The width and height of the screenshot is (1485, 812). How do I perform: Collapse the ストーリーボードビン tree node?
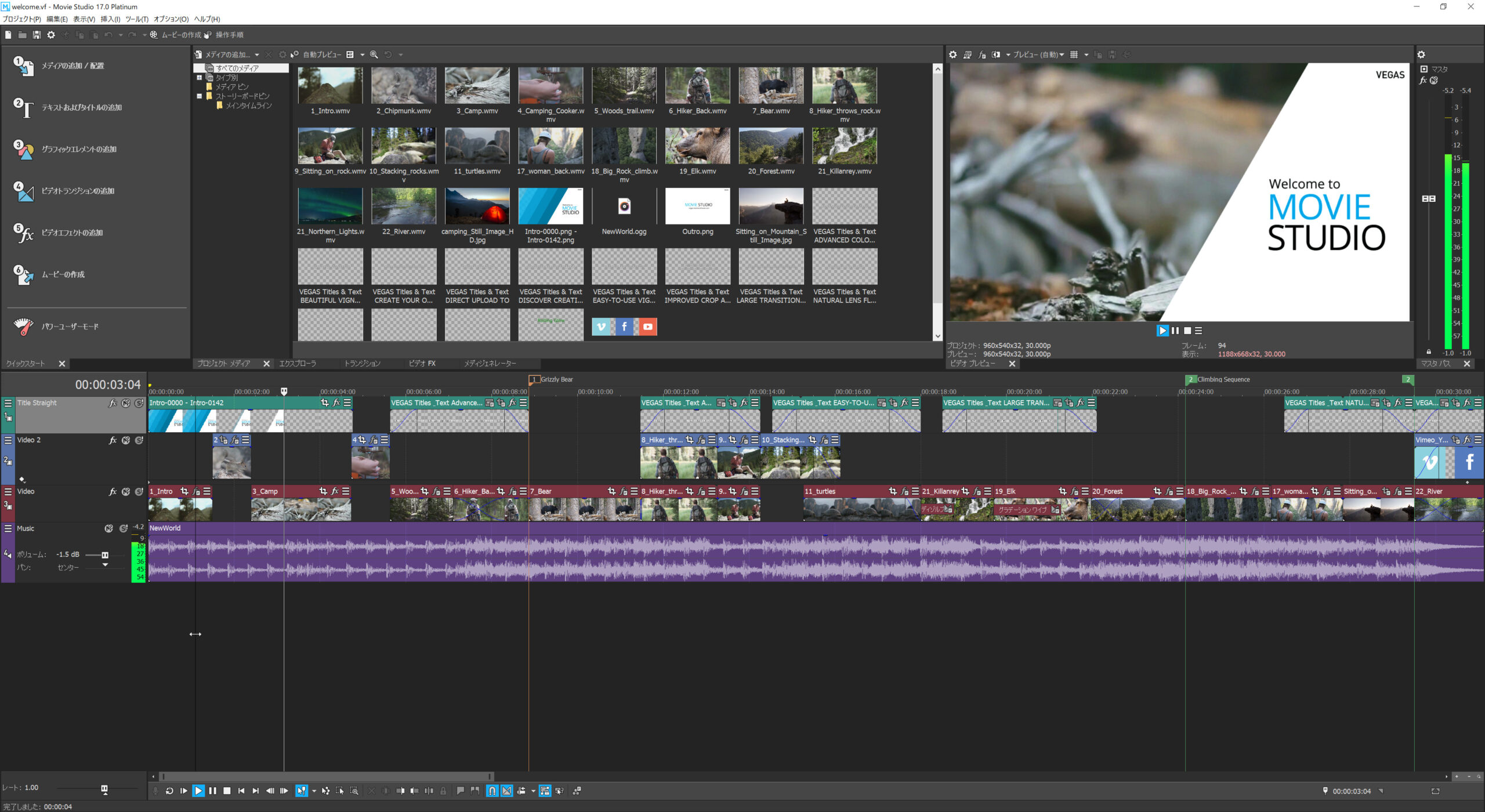199,96
